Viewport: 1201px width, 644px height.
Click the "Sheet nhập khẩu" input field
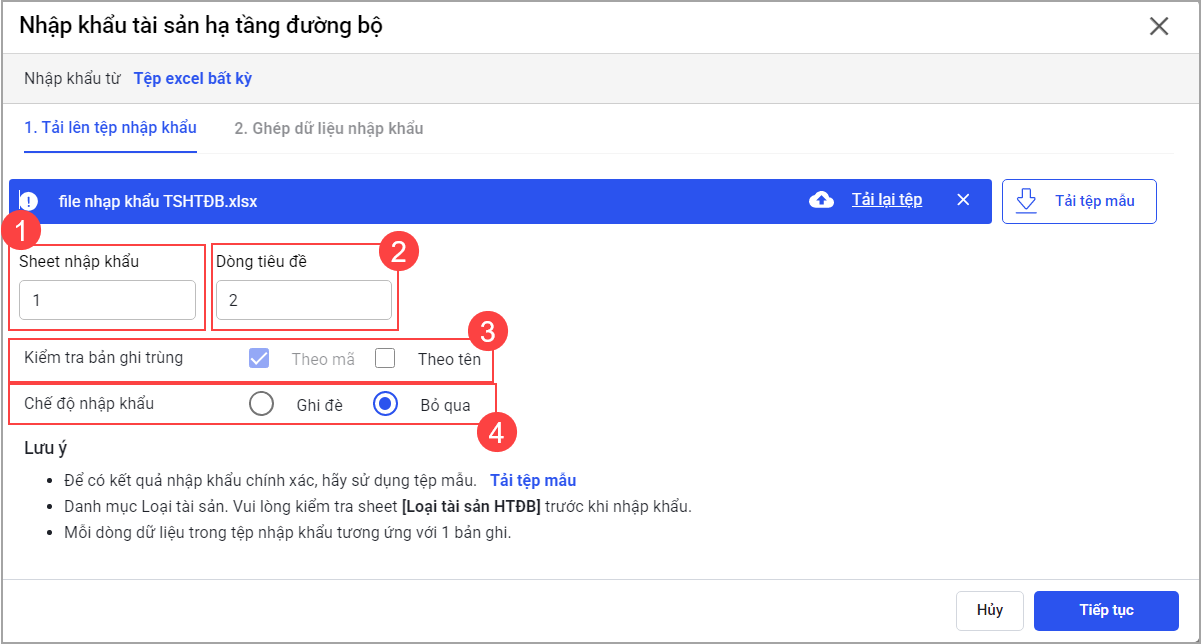(107, 300)
